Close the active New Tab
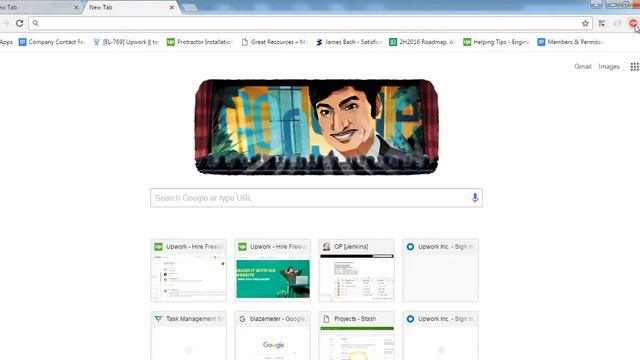The height and width of the screenshot is (360, 640). [172, 7]
